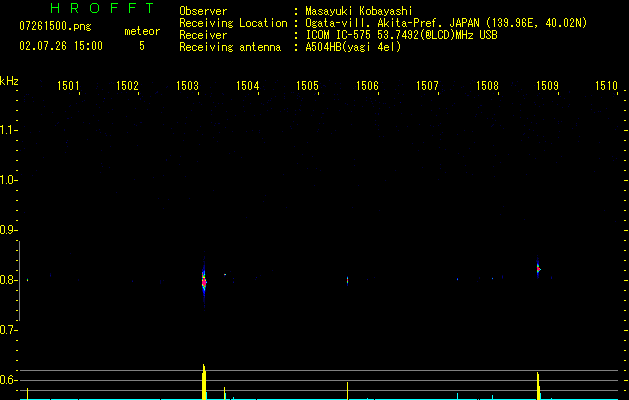Click the 1508 time axis label
The image size is (629, 400).
pyautogui.click(x=487, y=86)
